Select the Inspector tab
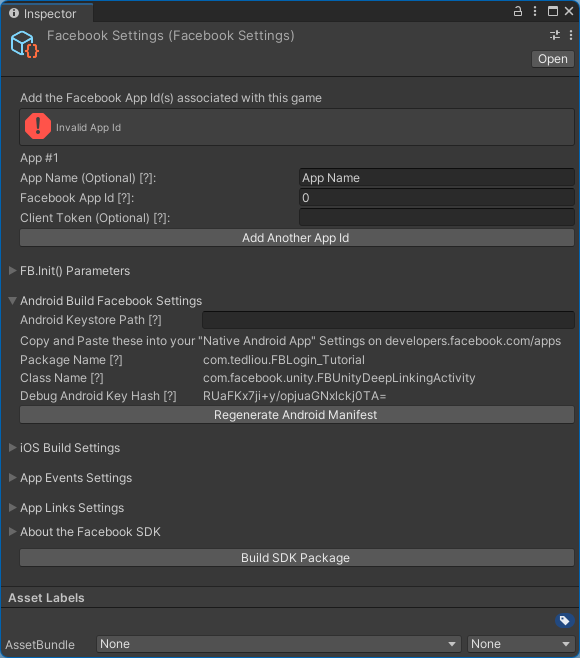The height and width of the screenshot is (658, 580). (x=43, y=13)
